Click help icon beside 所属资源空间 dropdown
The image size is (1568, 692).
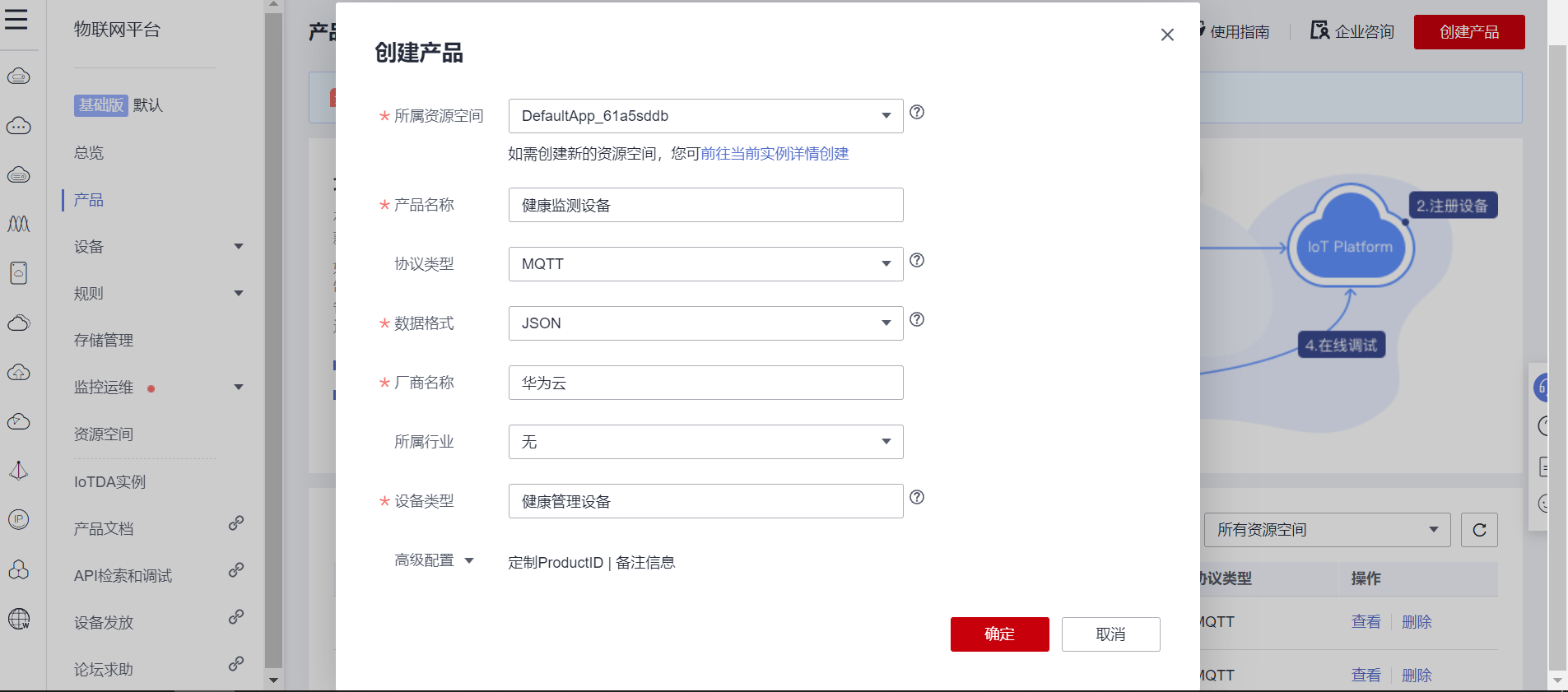917,112
